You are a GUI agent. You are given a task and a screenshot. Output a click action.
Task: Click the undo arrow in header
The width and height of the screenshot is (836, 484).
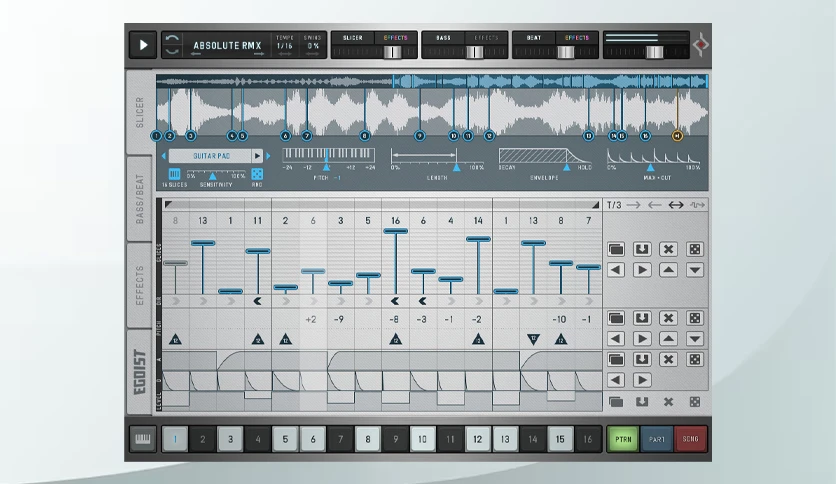click(172, 38)
